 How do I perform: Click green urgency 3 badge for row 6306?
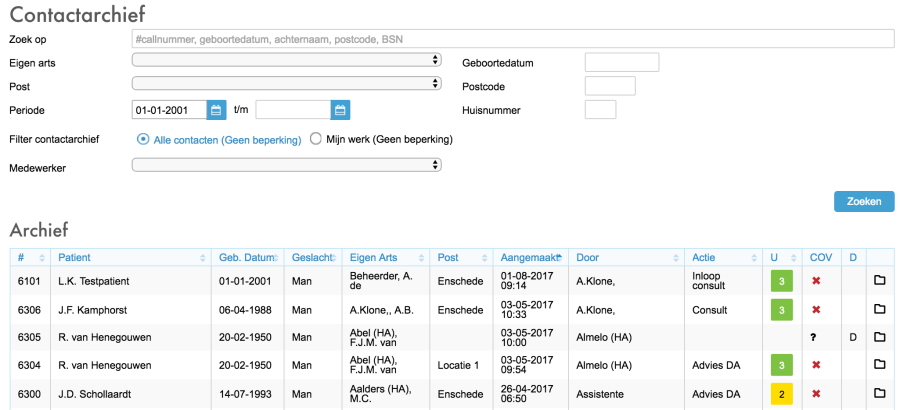pyautogui.click(x=781, y=310)
